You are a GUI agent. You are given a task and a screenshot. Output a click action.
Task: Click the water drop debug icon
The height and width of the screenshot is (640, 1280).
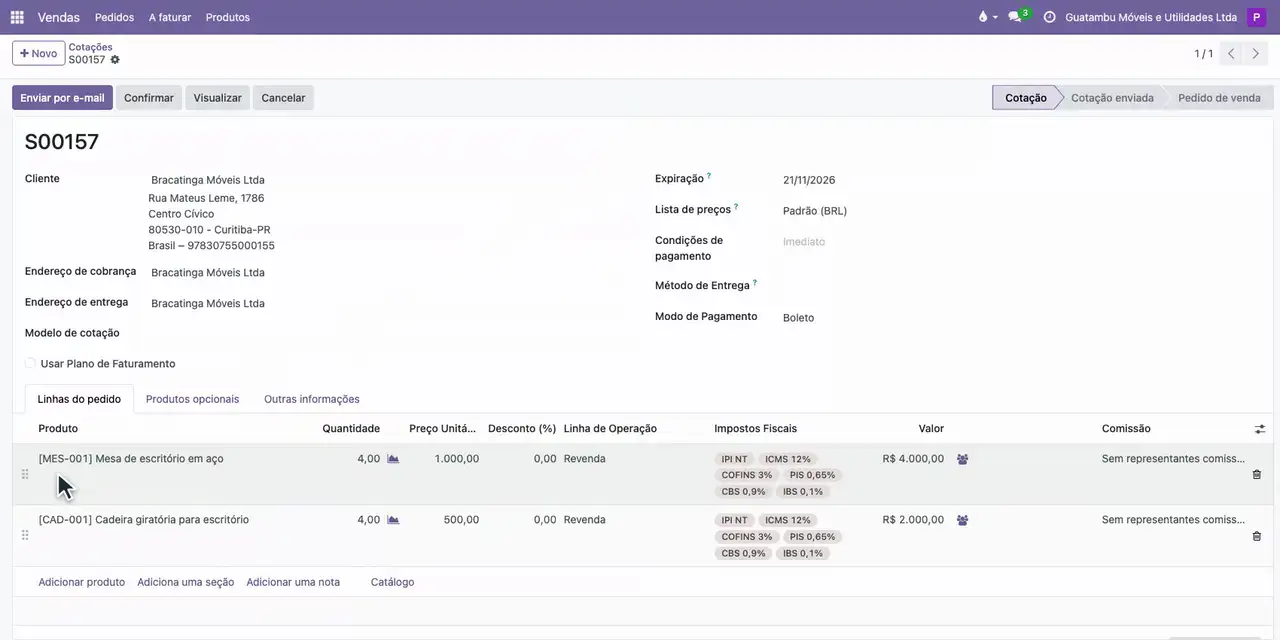(983, 17)
